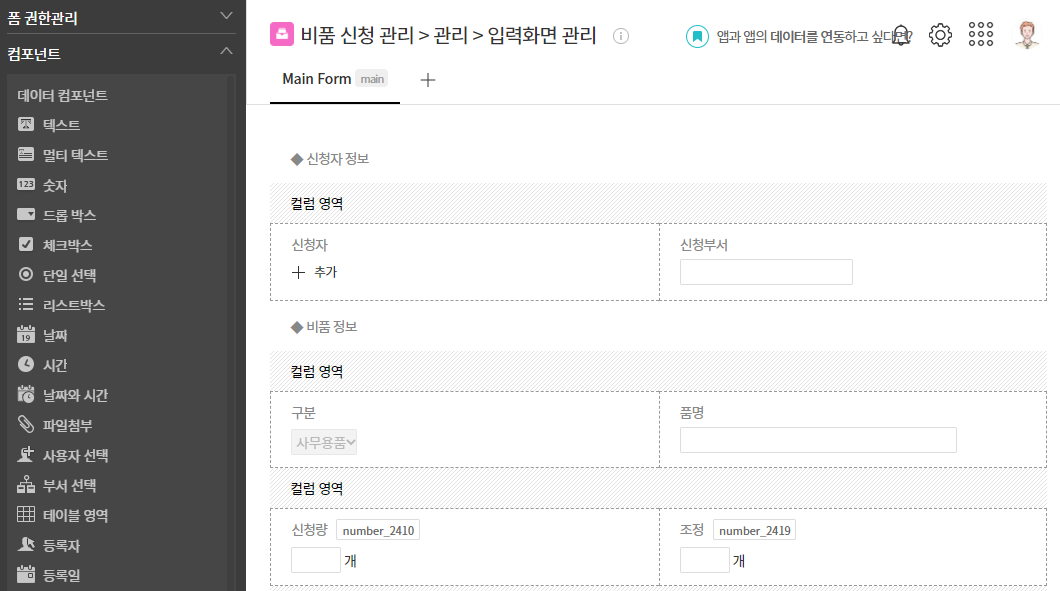Click the 추가 button under 신청자

pos(314,272)
